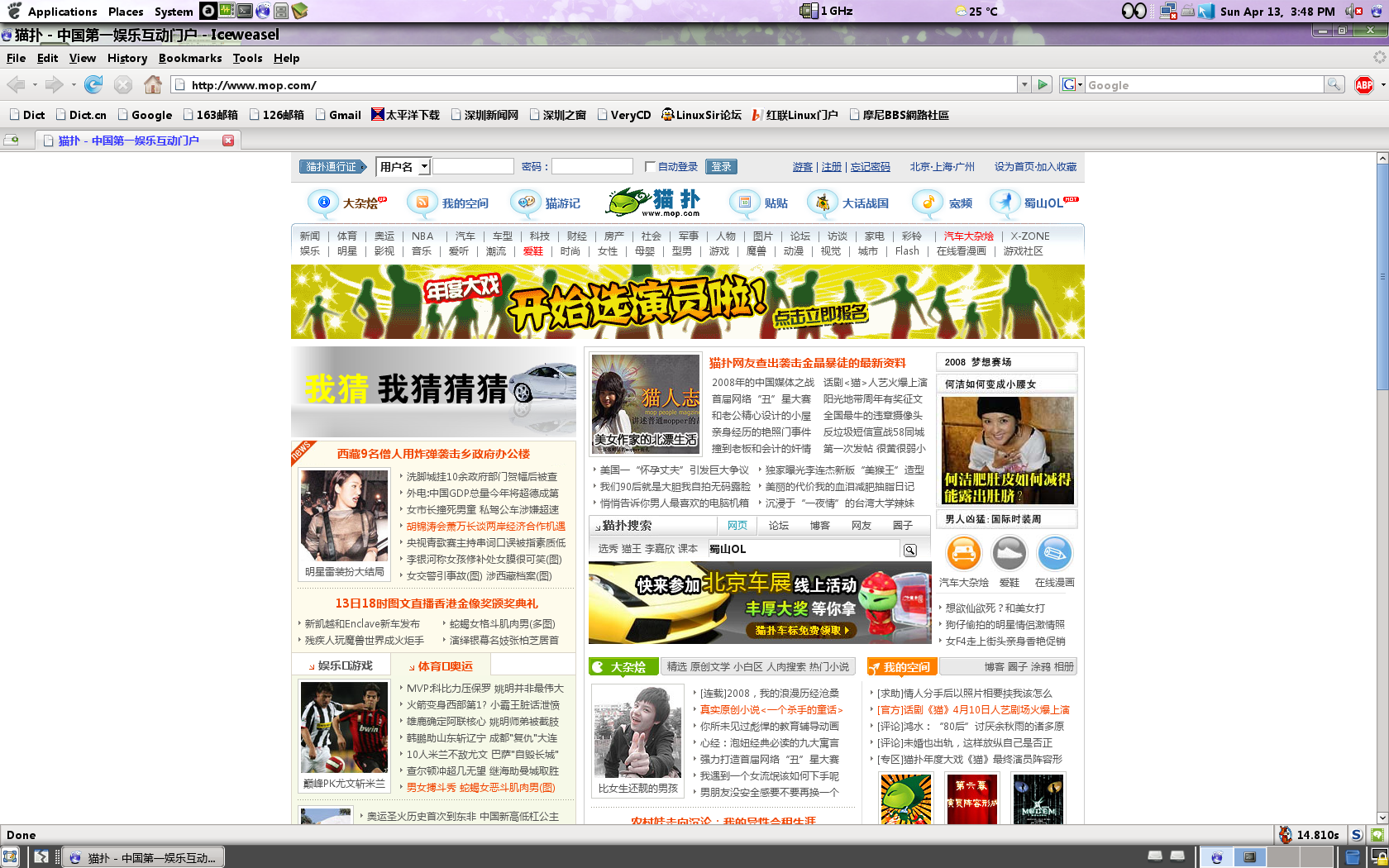Open the 用户名 login type dropdown
The height and width of the screenshot is (868, 1389).
click(x=403, y=167)
